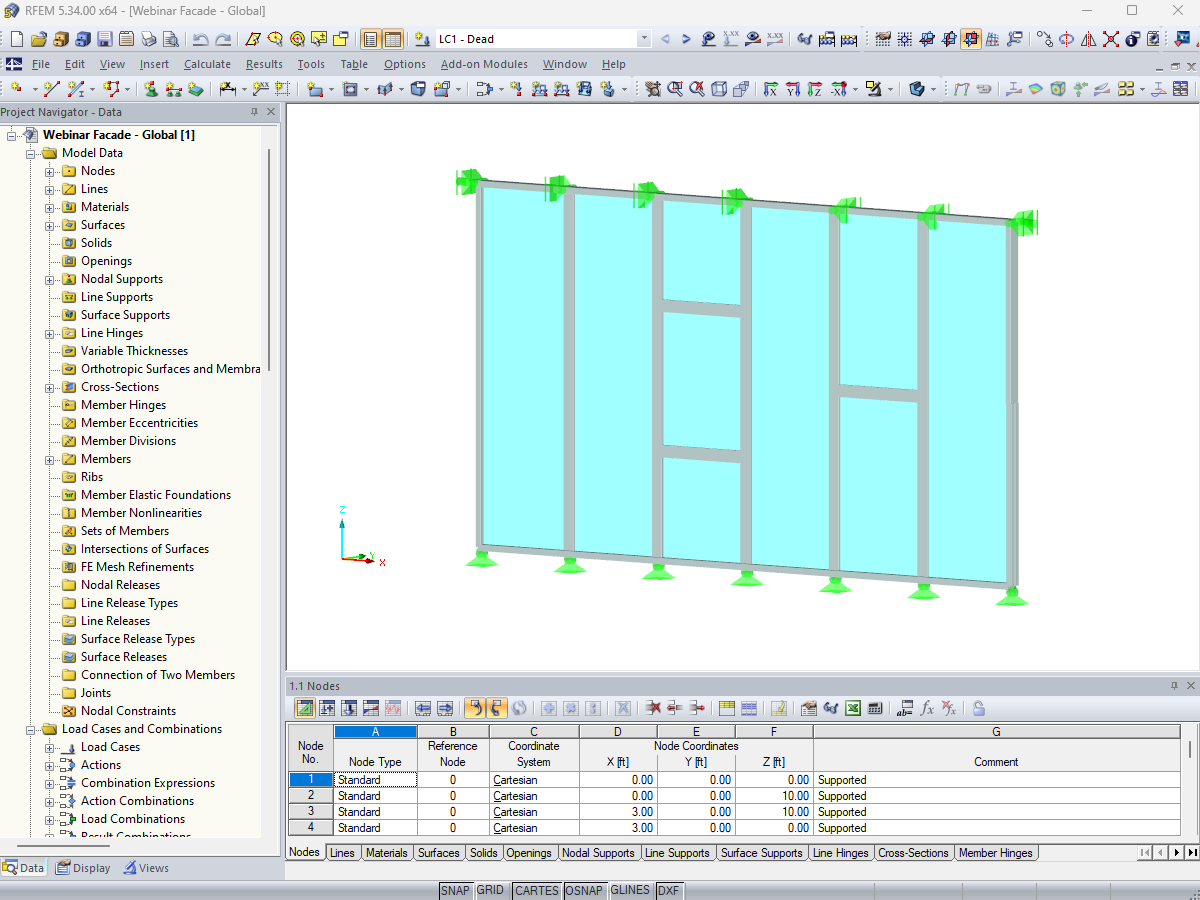This screenshot has width=1200, height=900.
Task: Toggle CARTES in the status bar
Action: [537, 890]
